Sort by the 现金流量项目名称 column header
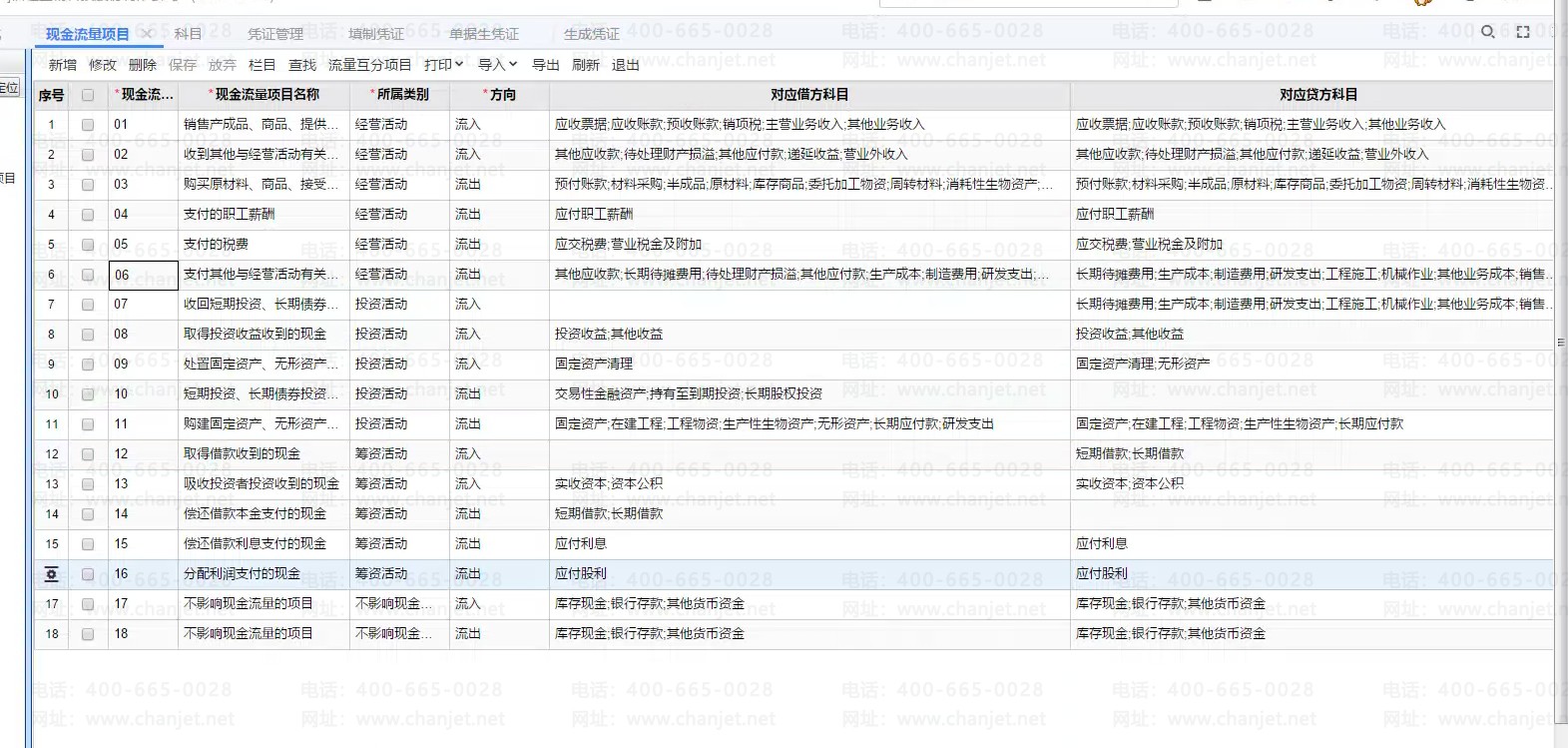Image resolution: width=1568 pixels, height=748 pixels. point(264,95)
